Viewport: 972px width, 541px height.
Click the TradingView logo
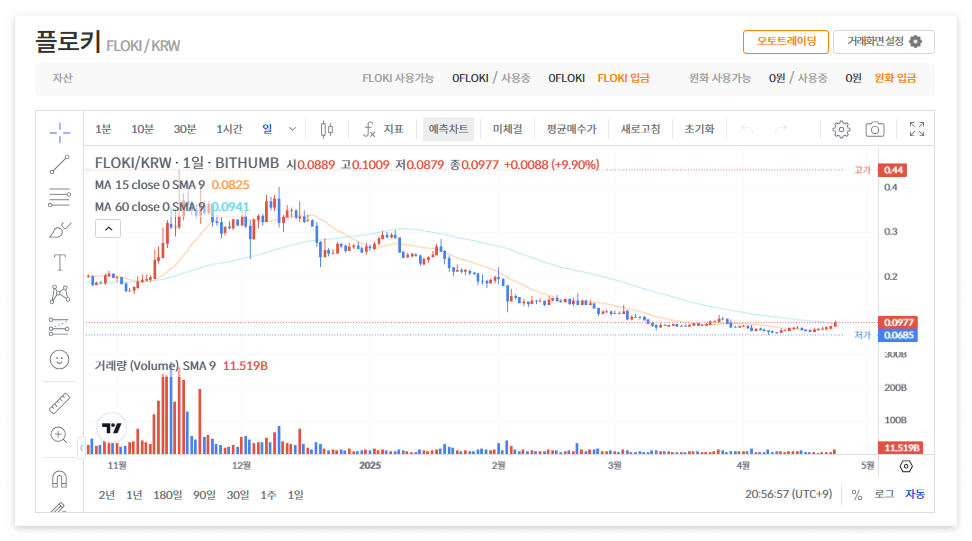112,428
